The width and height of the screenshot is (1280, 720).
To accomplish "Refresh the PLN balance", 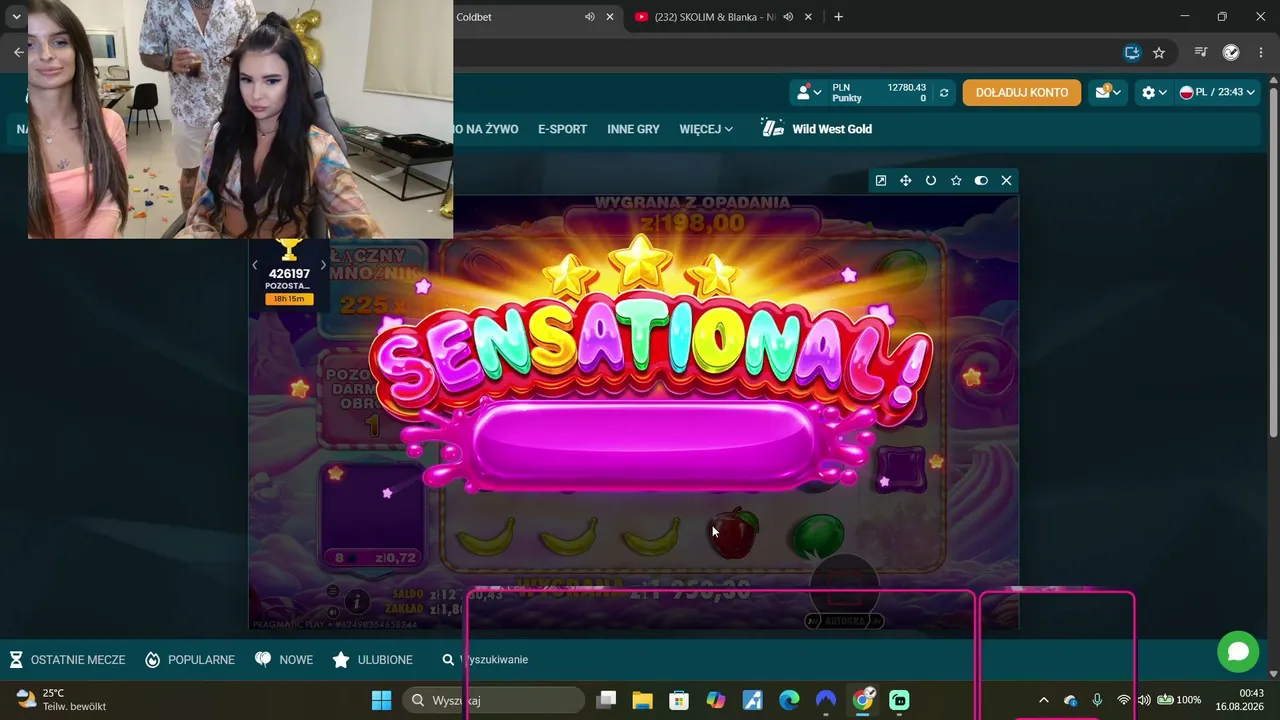I will (x=943, y=93).
